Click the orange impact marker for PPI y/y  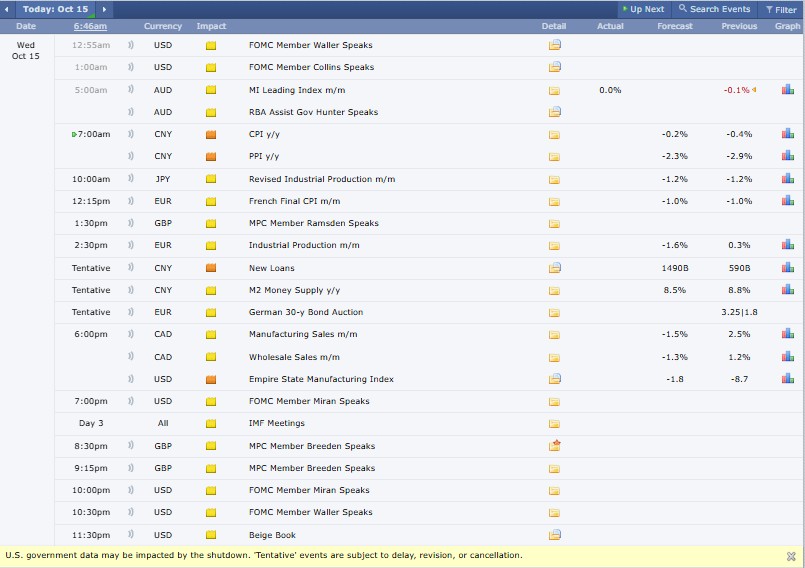click(210, 157)
